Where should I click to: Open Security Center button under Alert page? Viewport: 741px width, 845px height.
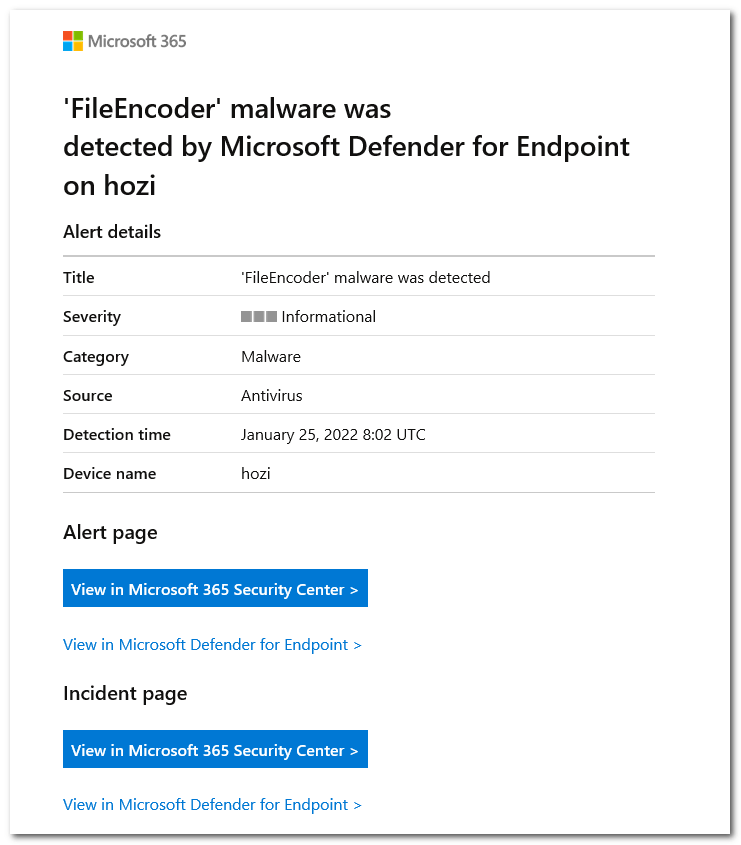pyautogui.click(x=215, y=589)
